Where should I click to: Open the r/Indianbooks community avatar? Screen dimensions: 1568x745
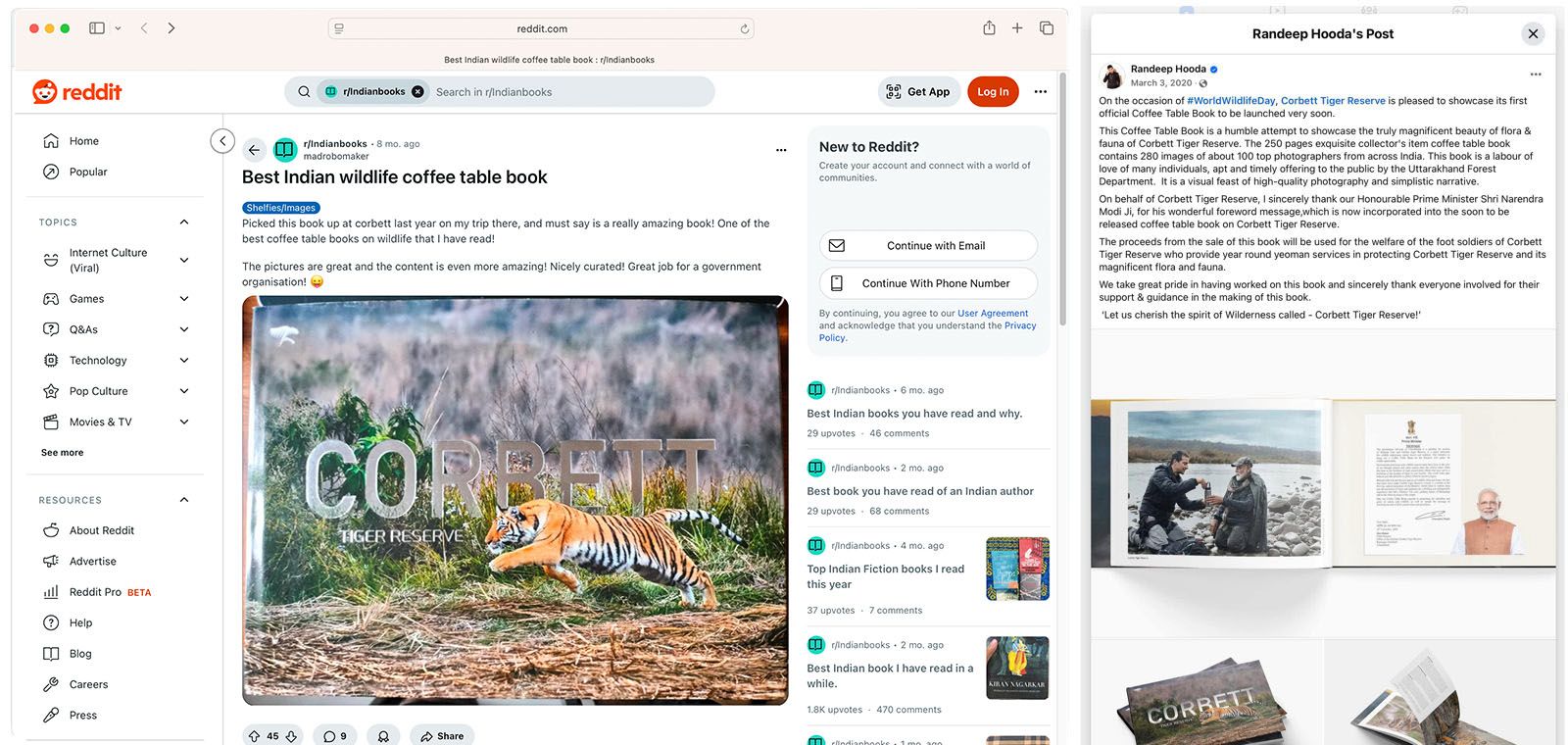285,150
